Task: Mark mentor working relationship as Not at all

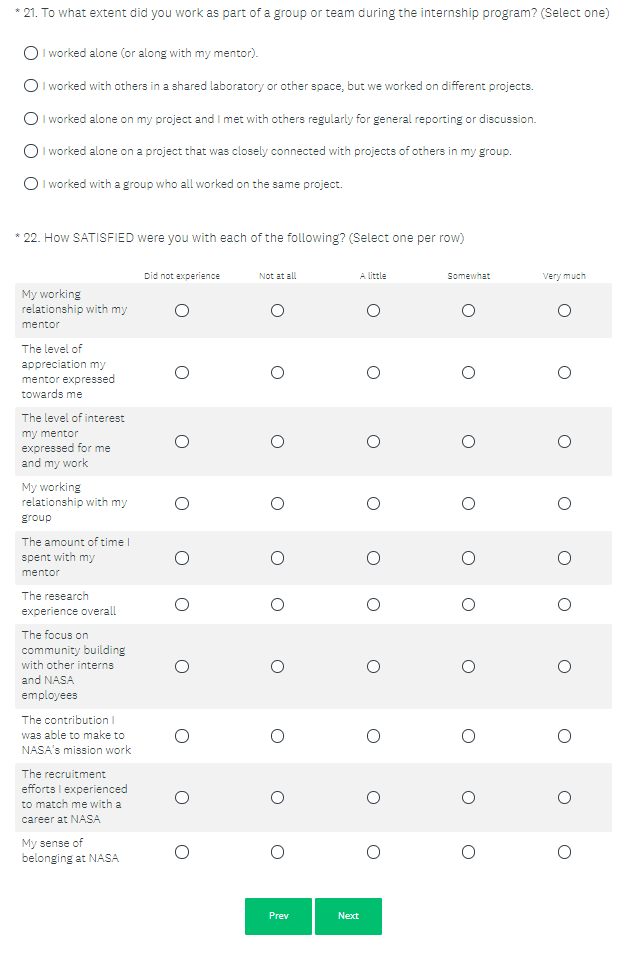Action: (277, 311)
